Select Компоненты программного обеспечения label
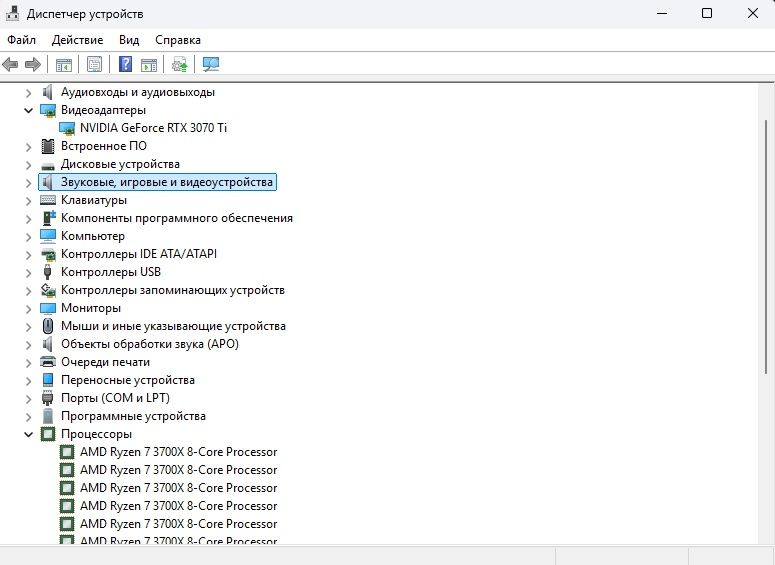 tap(176, 218)
